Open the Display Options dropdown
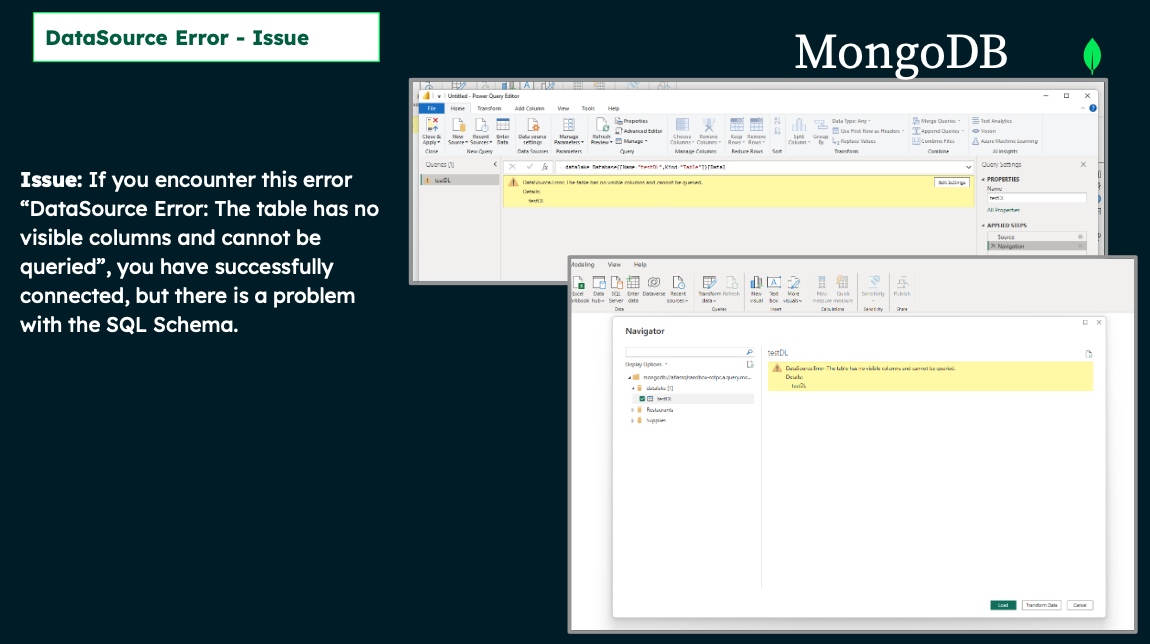 point(645,365)
